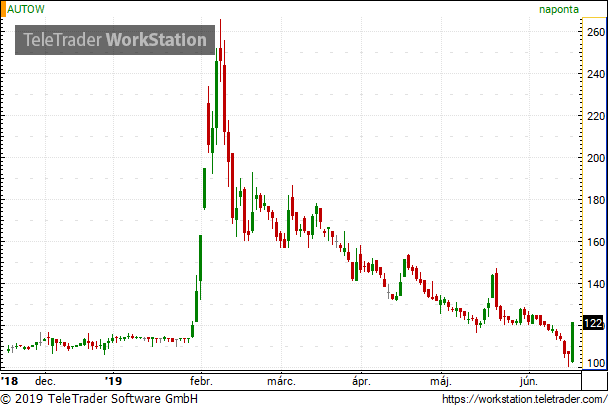Click the AUTOW ticker symbol label
Image resolution: width=608 pixels, height=408 pixels.
pos(26,9)
